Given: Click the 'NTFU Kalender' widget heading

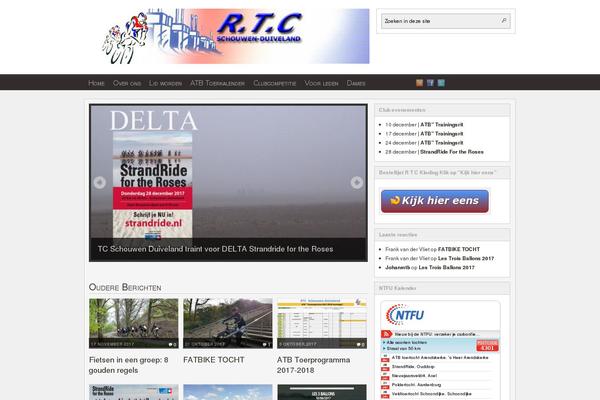Looking at the screenshot, I should (397, 288).
